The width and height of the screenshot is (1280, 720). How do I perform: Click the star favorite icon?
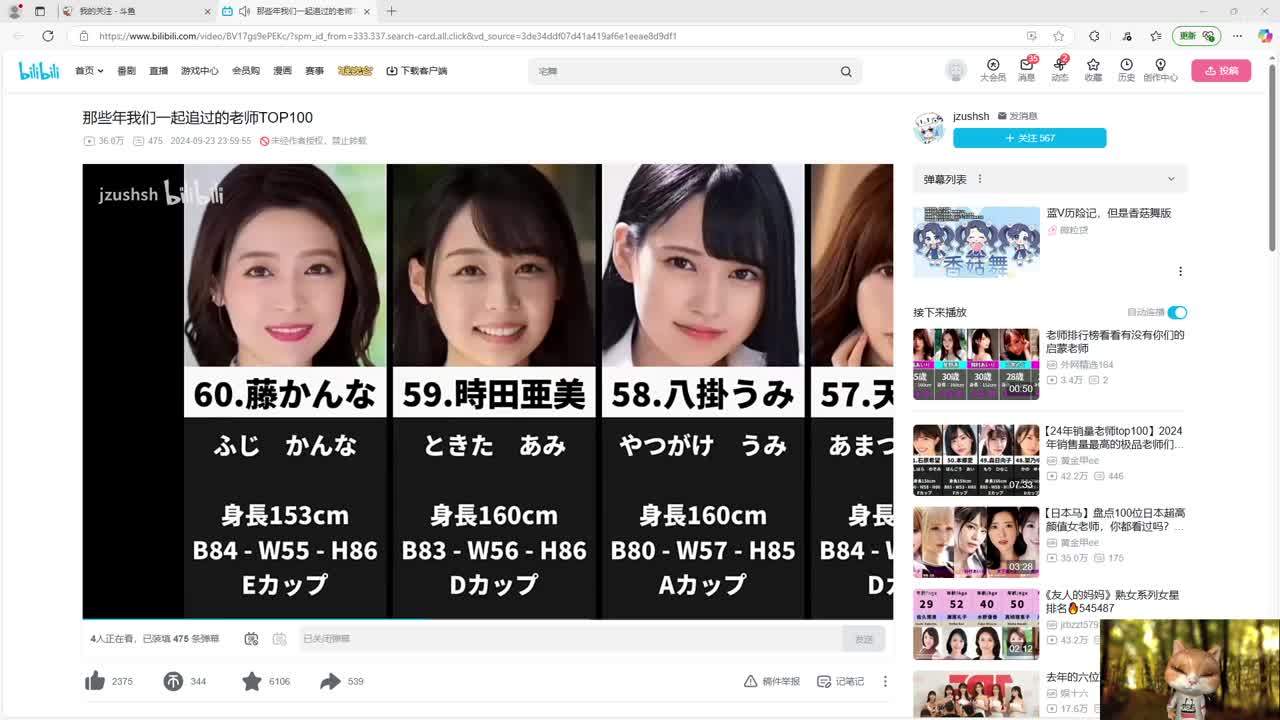point(252,681)
